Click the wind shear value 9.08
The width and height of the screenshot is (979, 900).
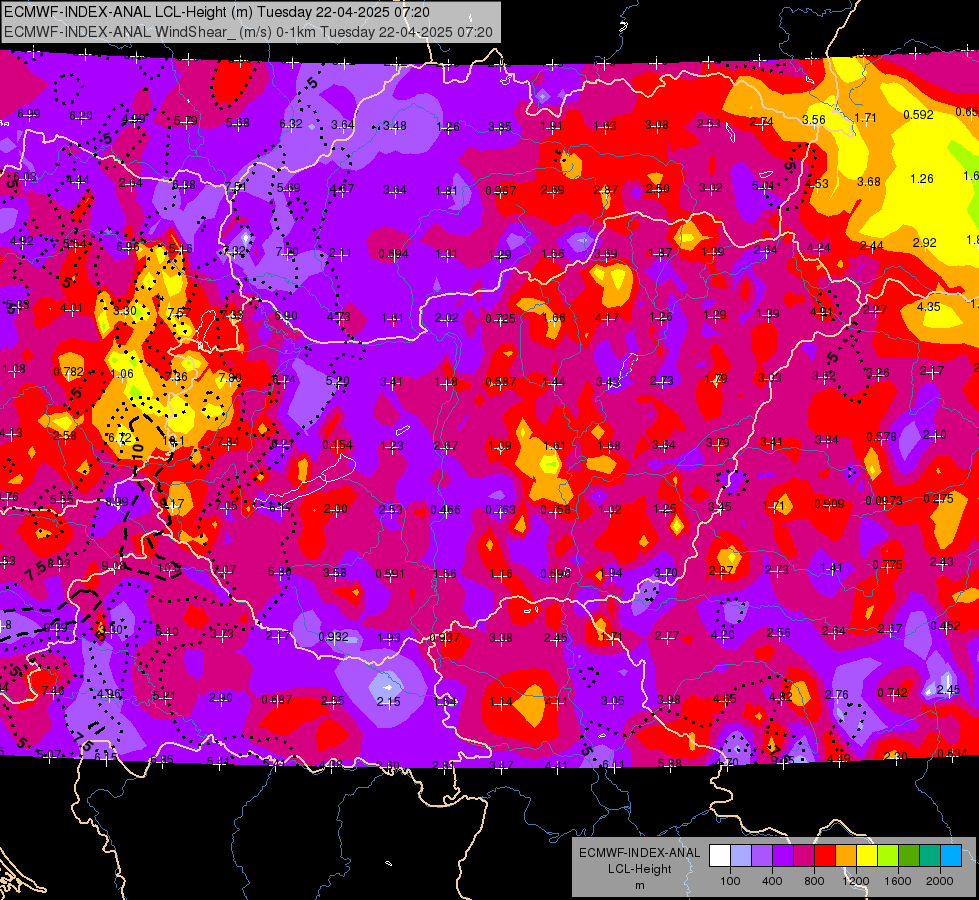pyautogui.click(x=114, y=566)
